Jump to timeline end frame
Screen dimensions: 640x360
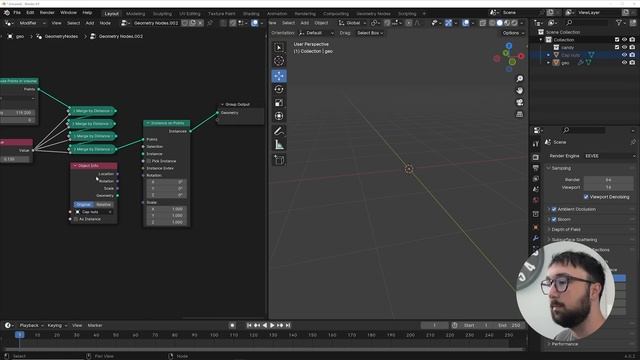click(288, 325)
